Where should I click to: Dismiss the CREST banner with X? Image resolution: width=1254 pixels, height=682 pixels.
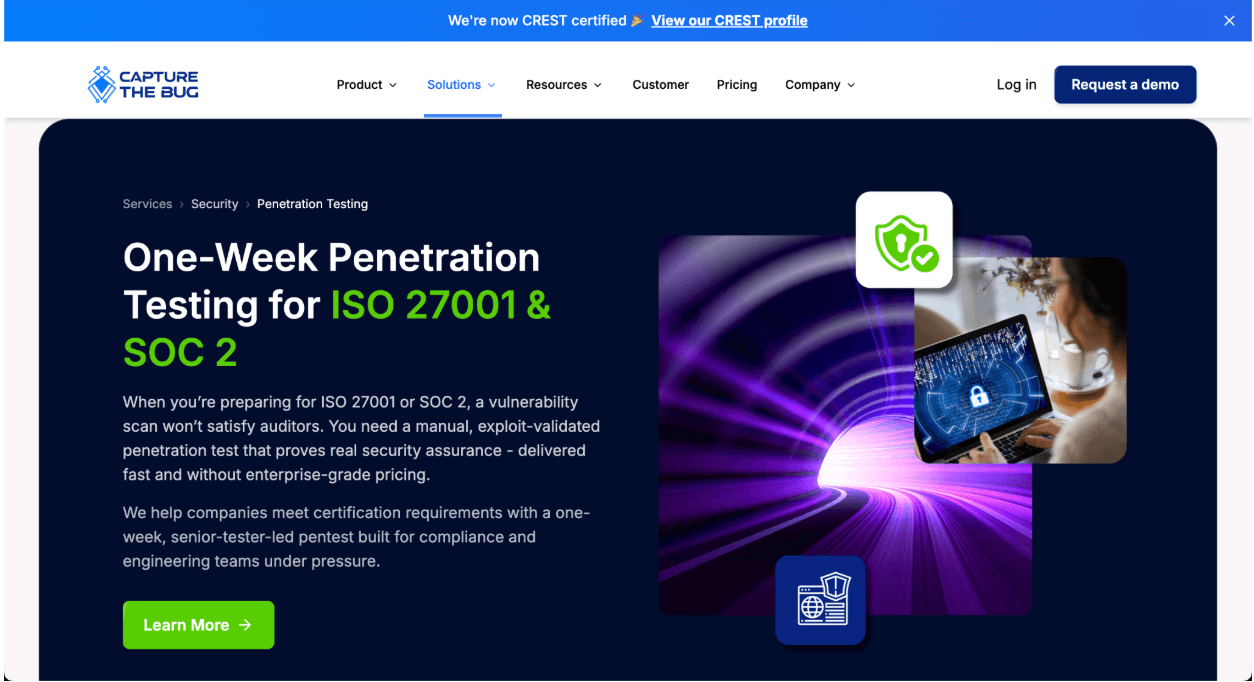pyautogui.click(x=1229, y=20)
